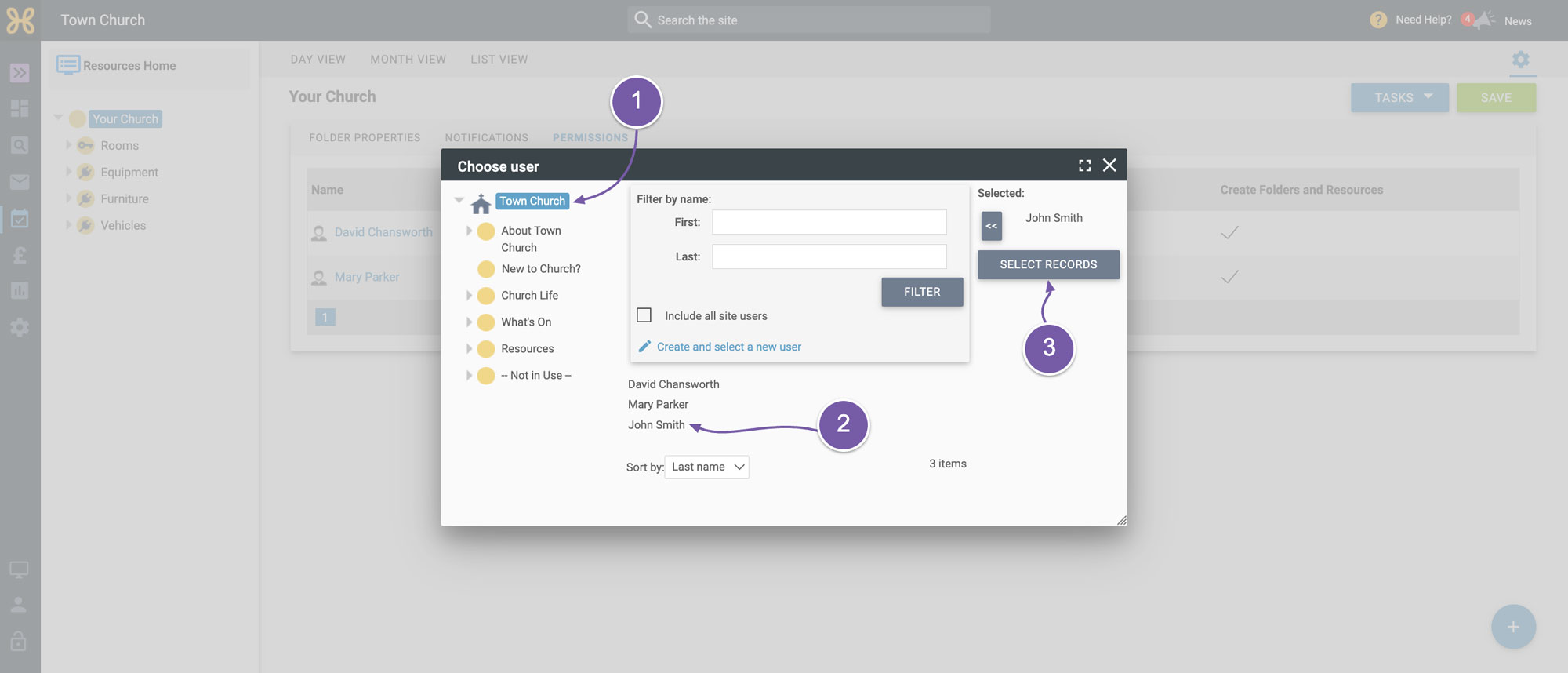Image resolution: width=1568 pixels, height=673 pixels.
Task: Expand the sidebar with double-chevron icon
Action: (20, 73)
